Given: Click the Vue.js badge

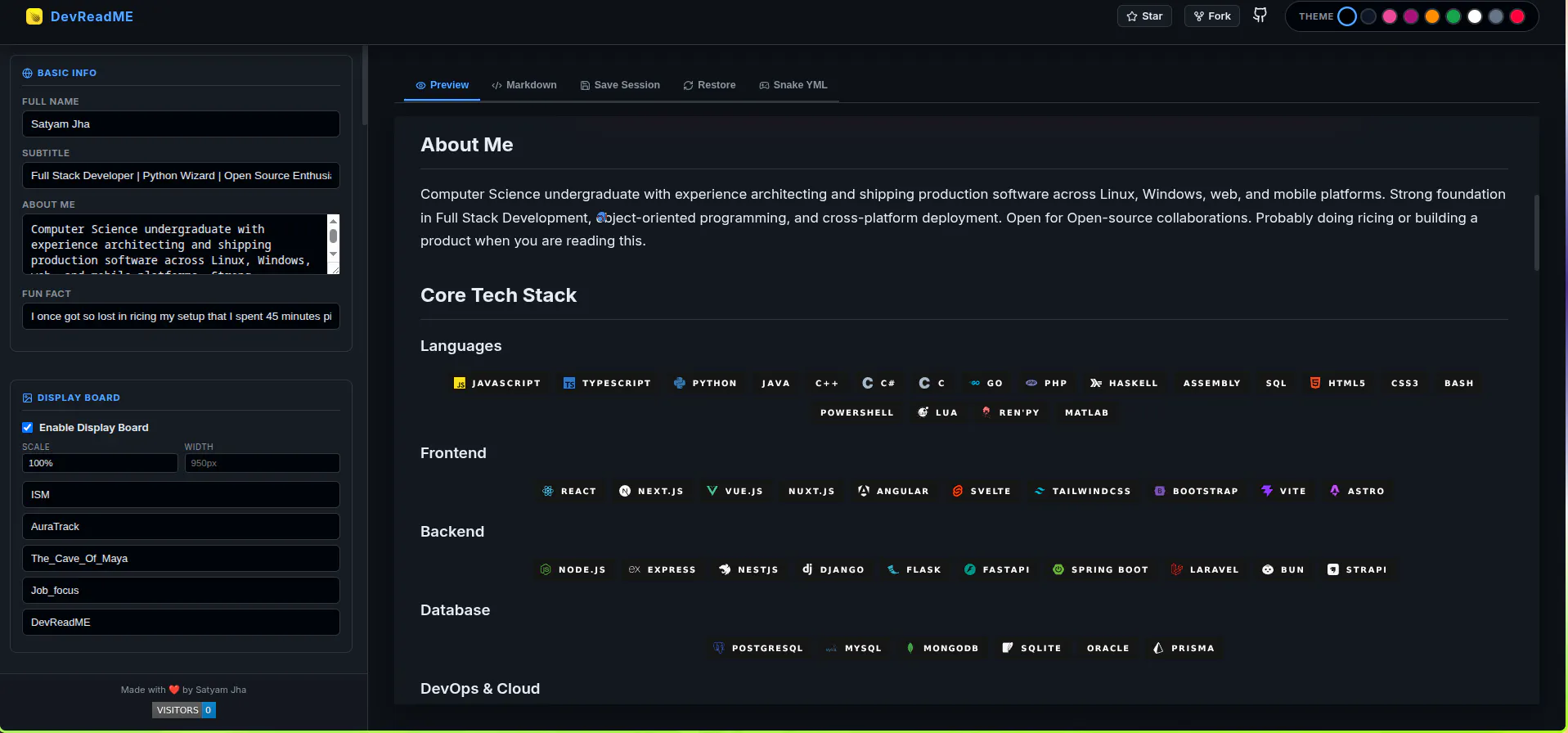Looking at the screenshot, I should click(735, 491).
